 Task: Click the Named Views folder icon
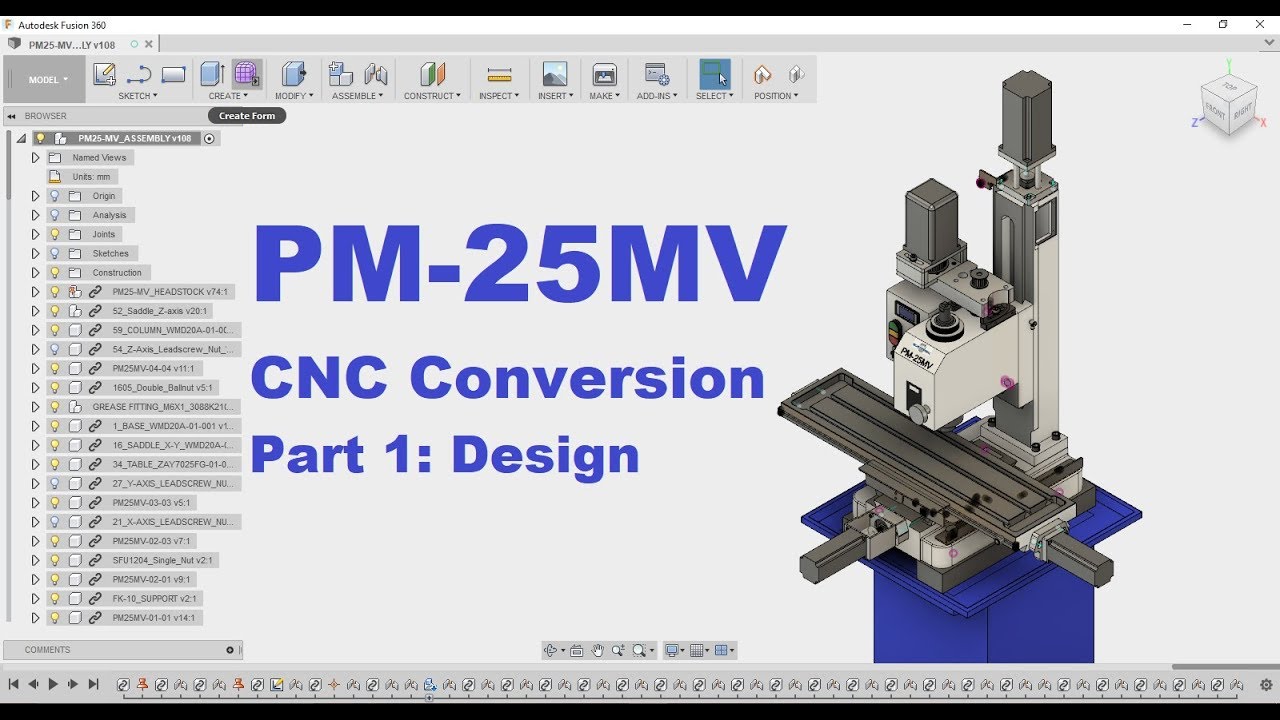click(x=54, y=158)
